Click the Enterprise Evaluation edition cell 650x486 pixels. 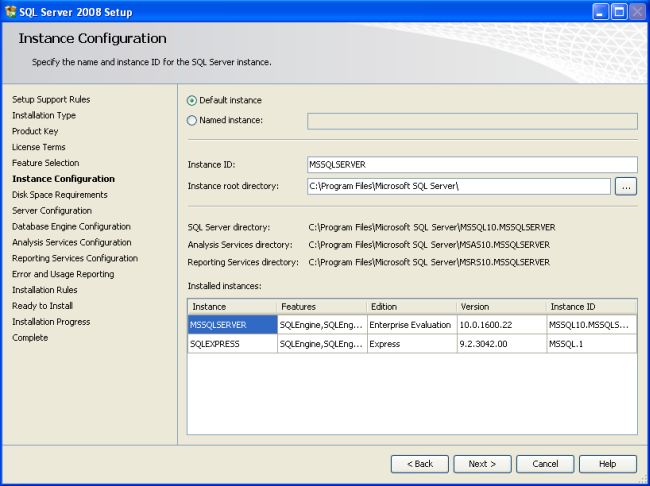[x=412, y=325]
